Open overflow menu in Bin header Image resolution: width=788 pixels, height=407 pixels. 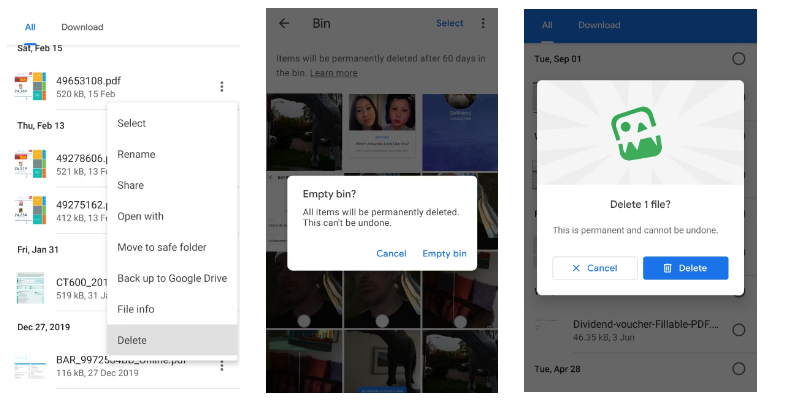(x=483, y=23)
